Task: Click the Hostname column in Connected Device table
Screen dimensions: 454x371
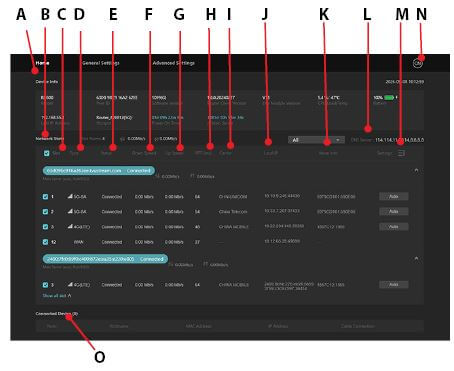Action: 119,326
